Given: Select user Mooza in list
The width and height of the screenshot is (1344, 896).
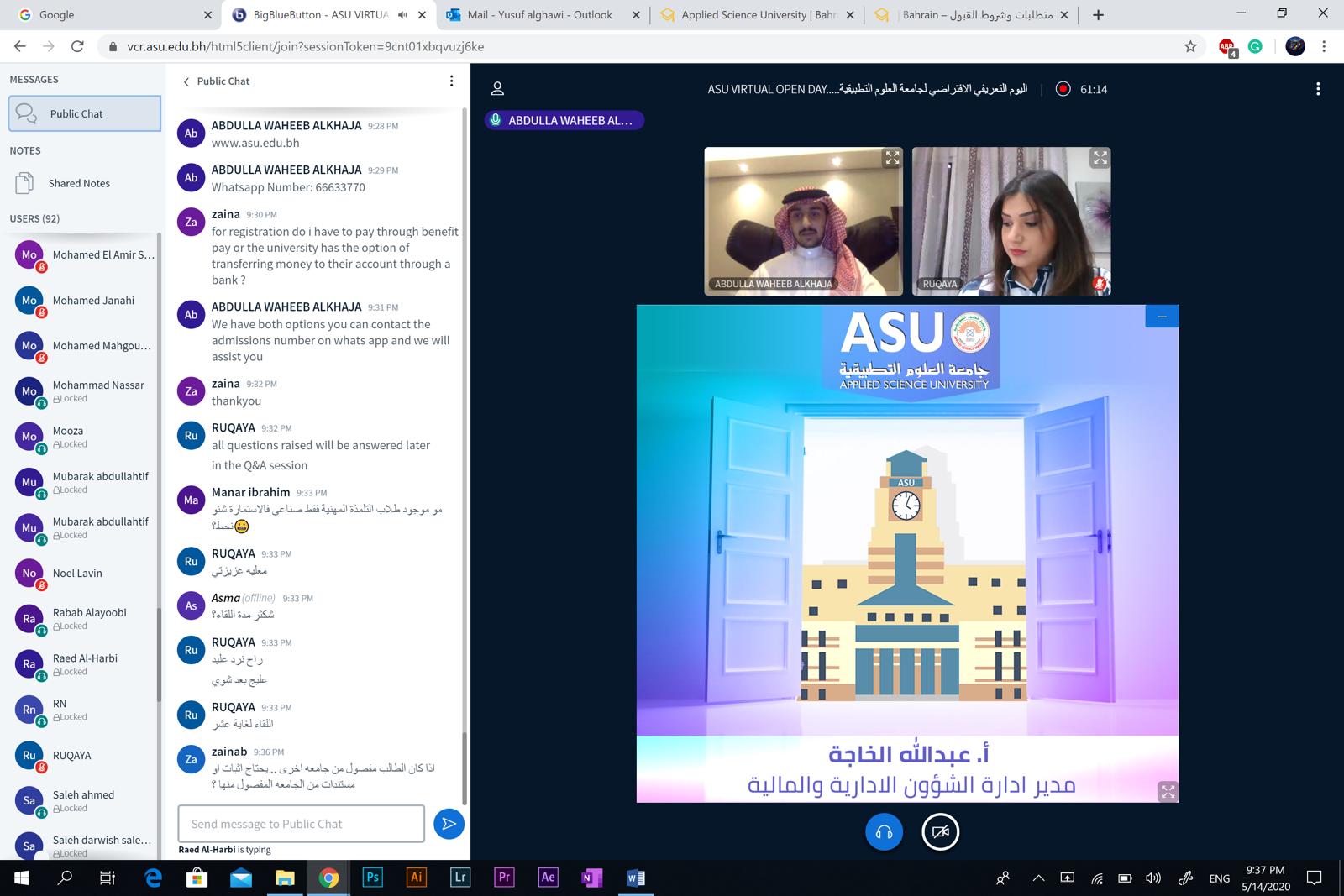Looking at the screenshot, I should coord(84,437).
